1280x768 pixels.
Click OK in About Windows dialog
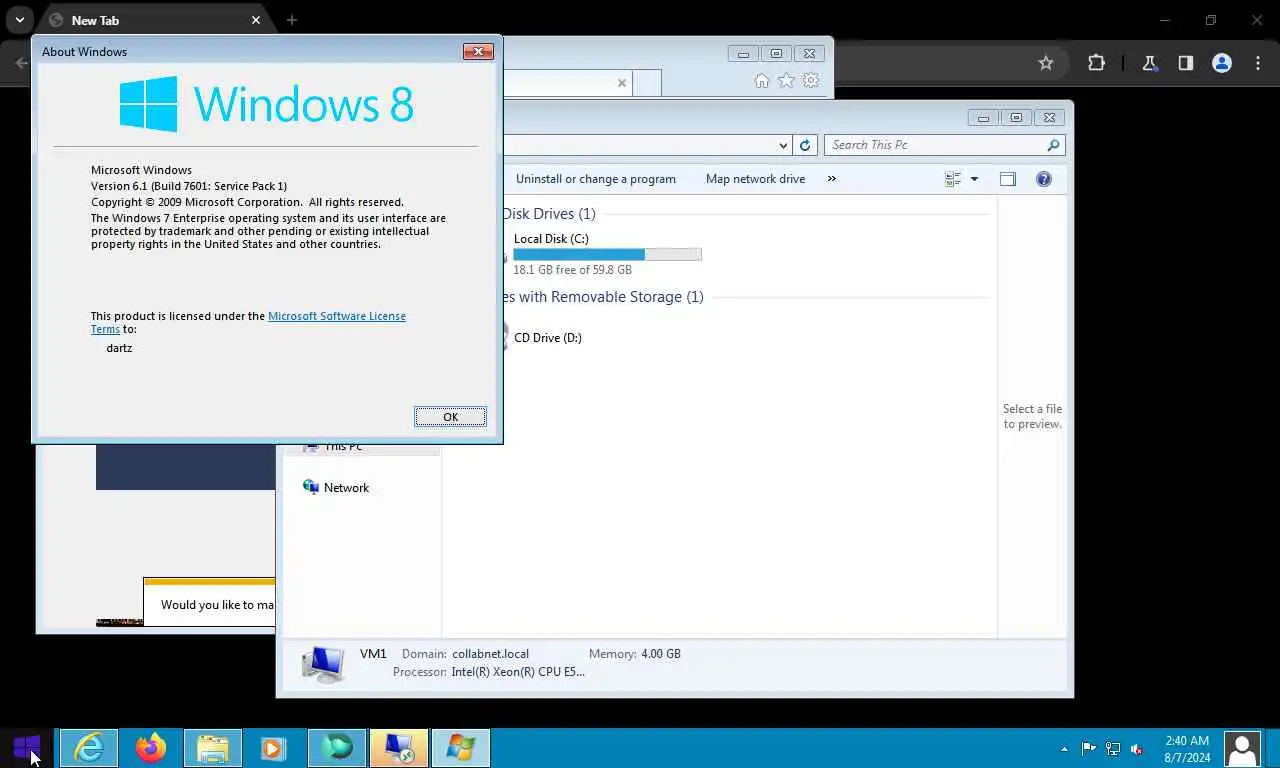(450, 417)
